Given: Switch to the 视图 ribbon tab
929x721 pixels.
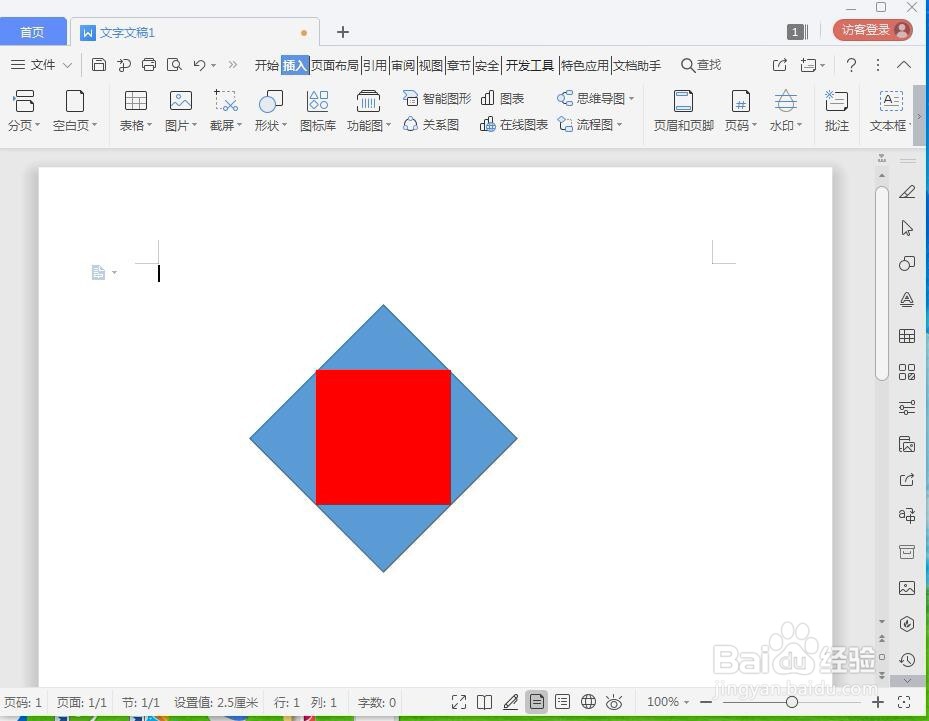Looking at the screenshot, I should click(431, 65).
